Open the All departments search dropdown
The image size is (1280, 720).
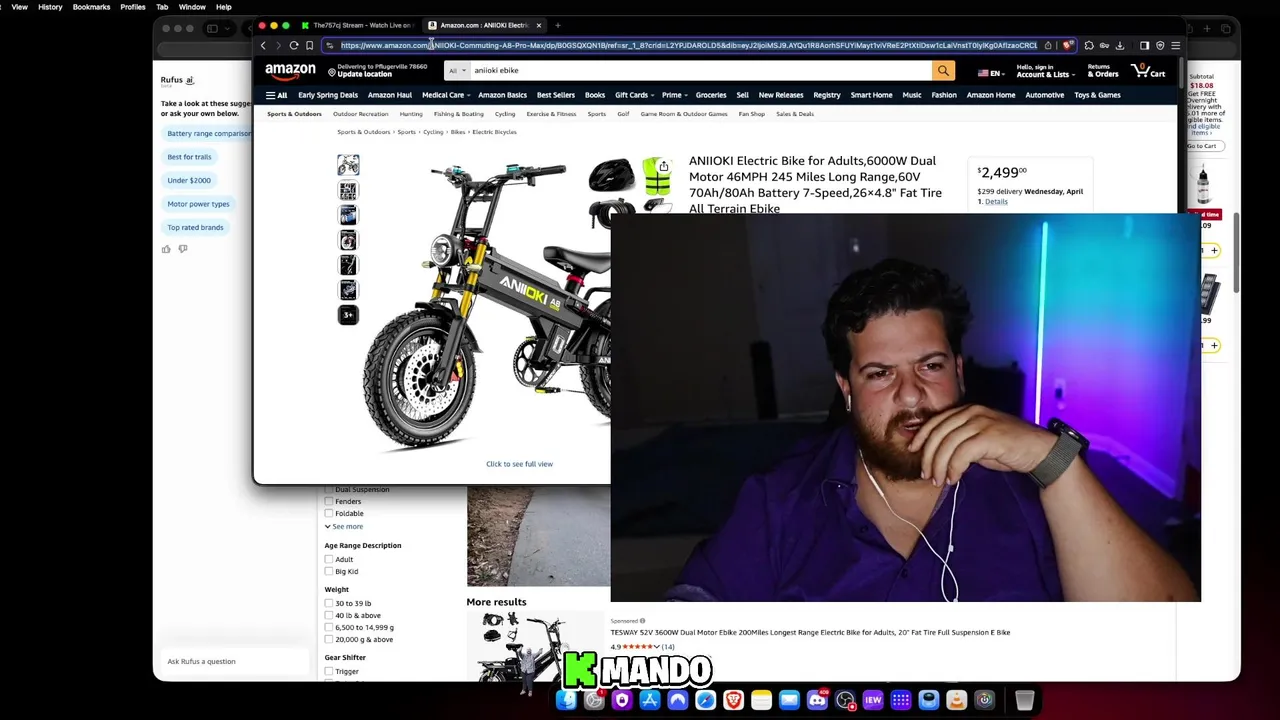tap(455, 70)
